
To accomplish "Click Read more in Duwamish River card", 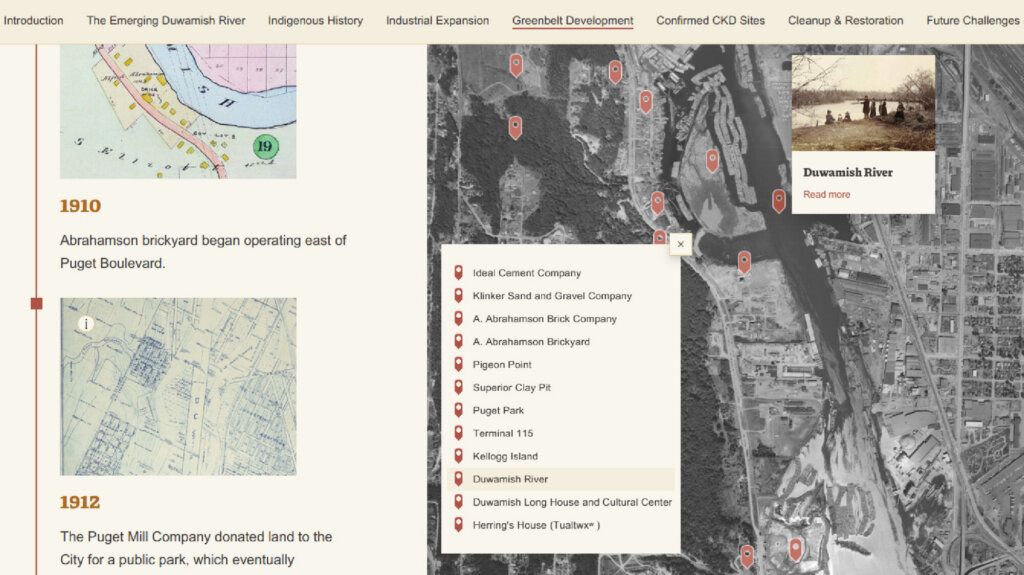I will click(827, 194).
